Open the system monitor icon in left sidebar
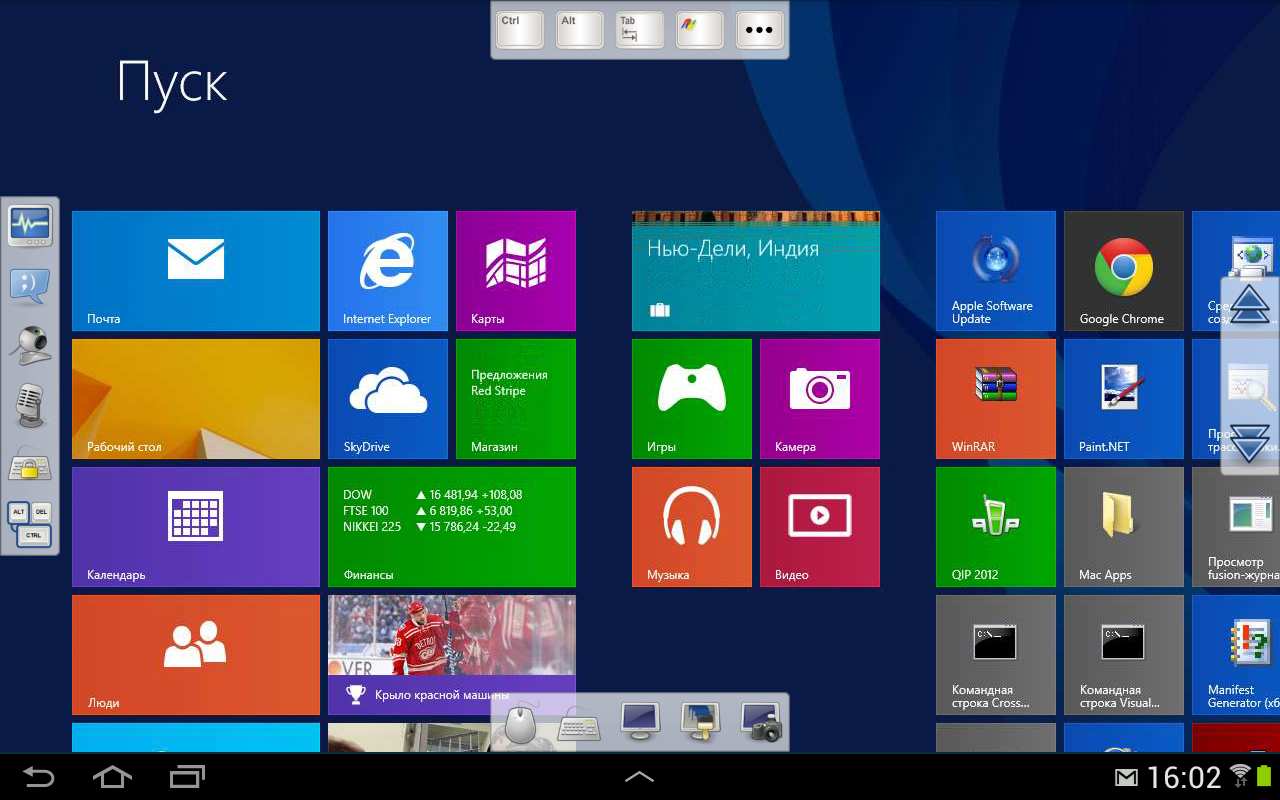This screenshot has height=800, width=1280. pos(30,226)
